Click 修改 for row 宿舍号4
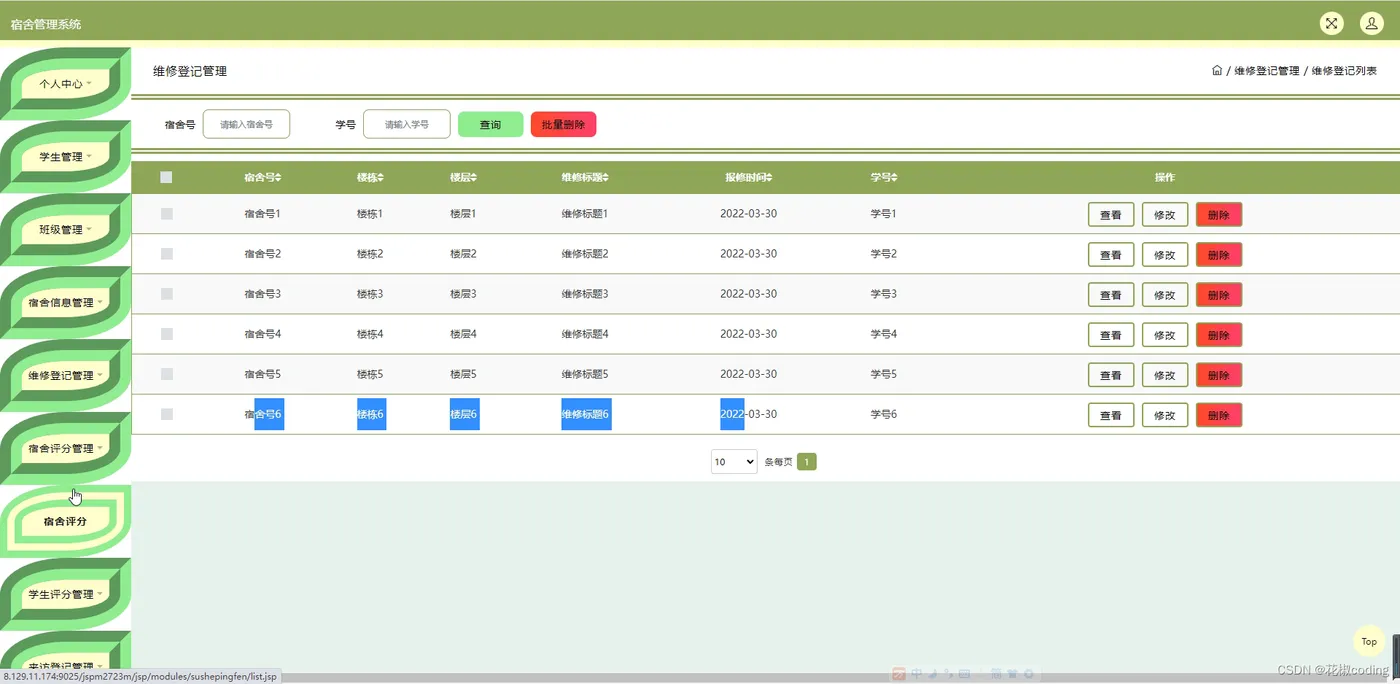Viewport: 1400px width, 684px height. pos(1165,335)
